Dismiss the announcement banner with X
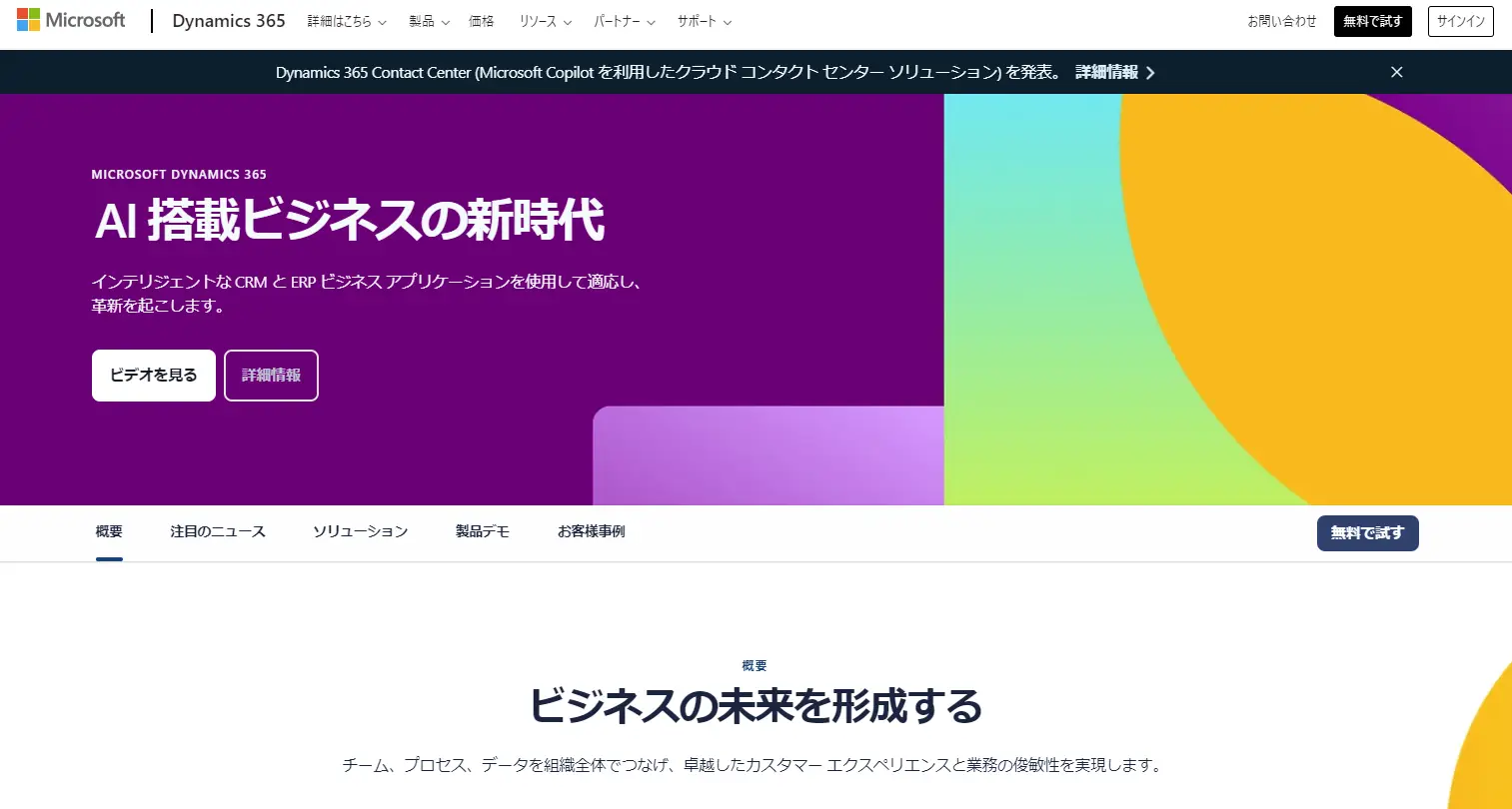Viewport: 1512px width, 809px height. click(1397, 72)
